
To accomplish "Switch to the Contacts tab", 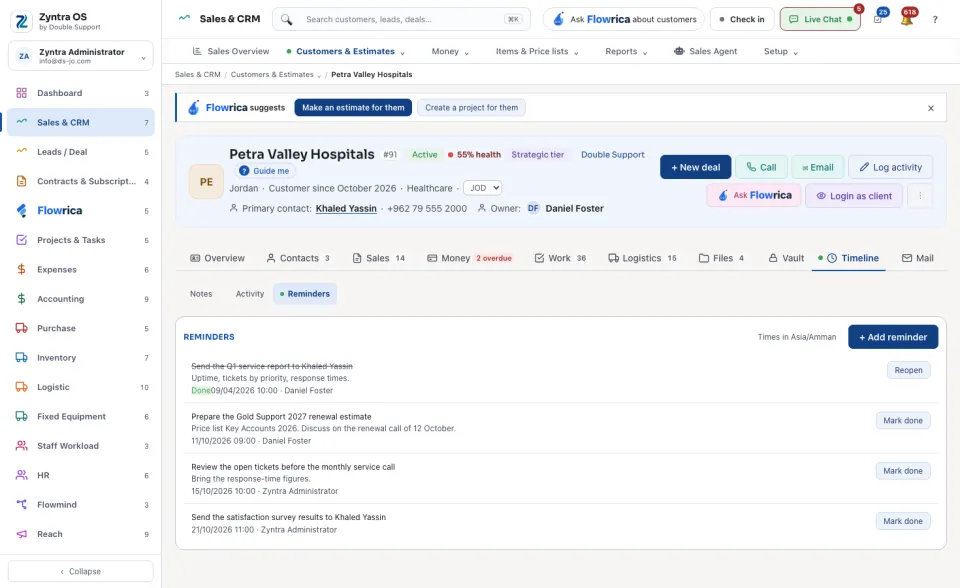I will [298, 258].
